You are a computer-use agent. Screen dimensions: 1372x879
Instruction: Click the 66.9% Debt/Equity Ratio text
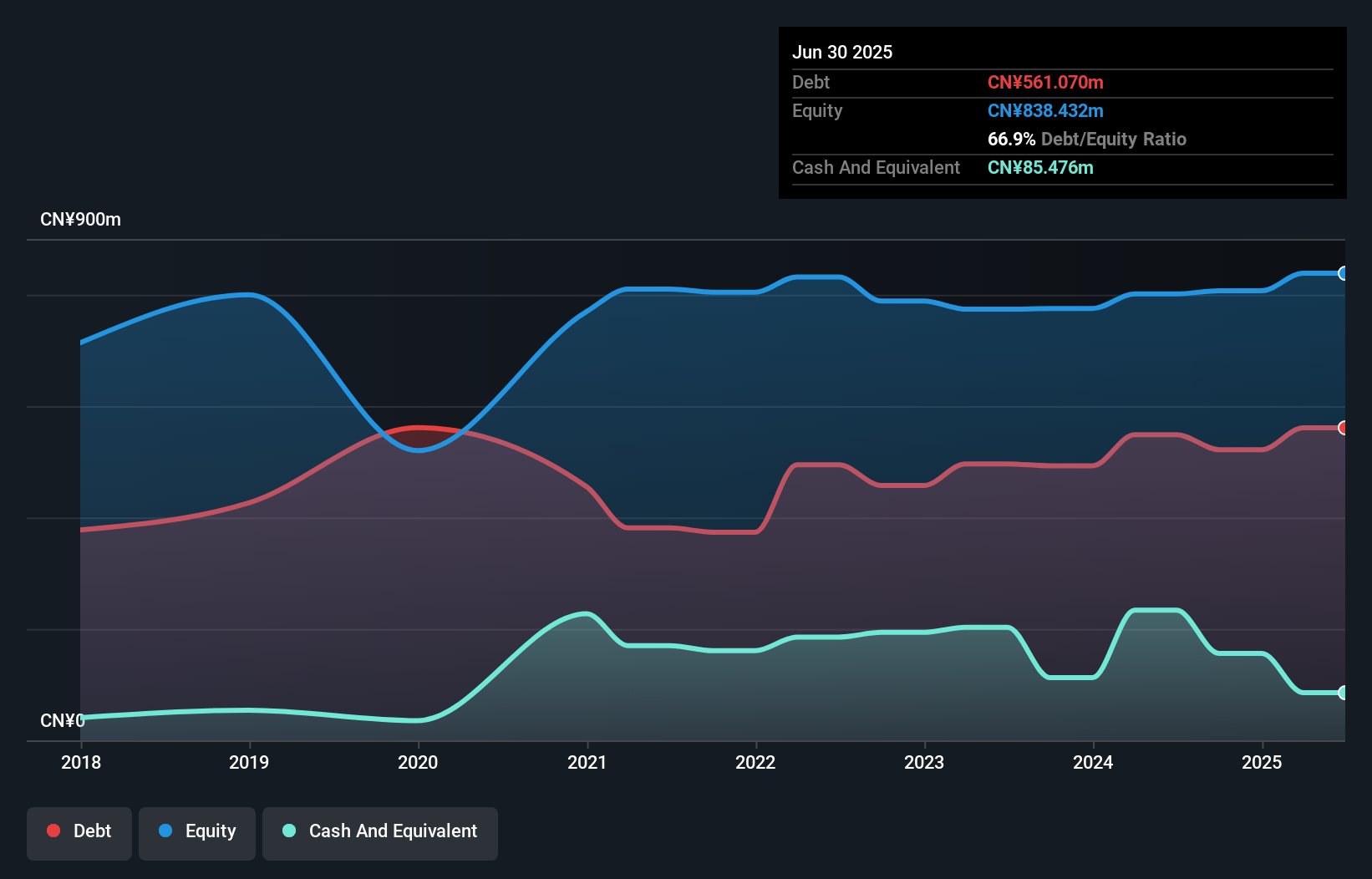coord(1087,140)
